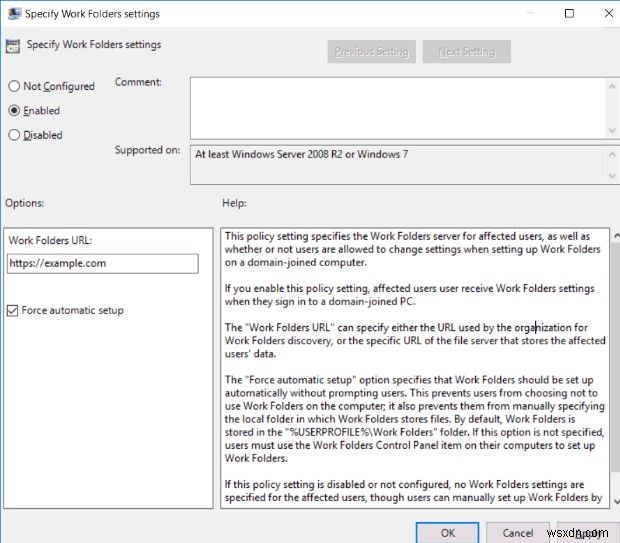Click the Cancel button

[518, 533]
